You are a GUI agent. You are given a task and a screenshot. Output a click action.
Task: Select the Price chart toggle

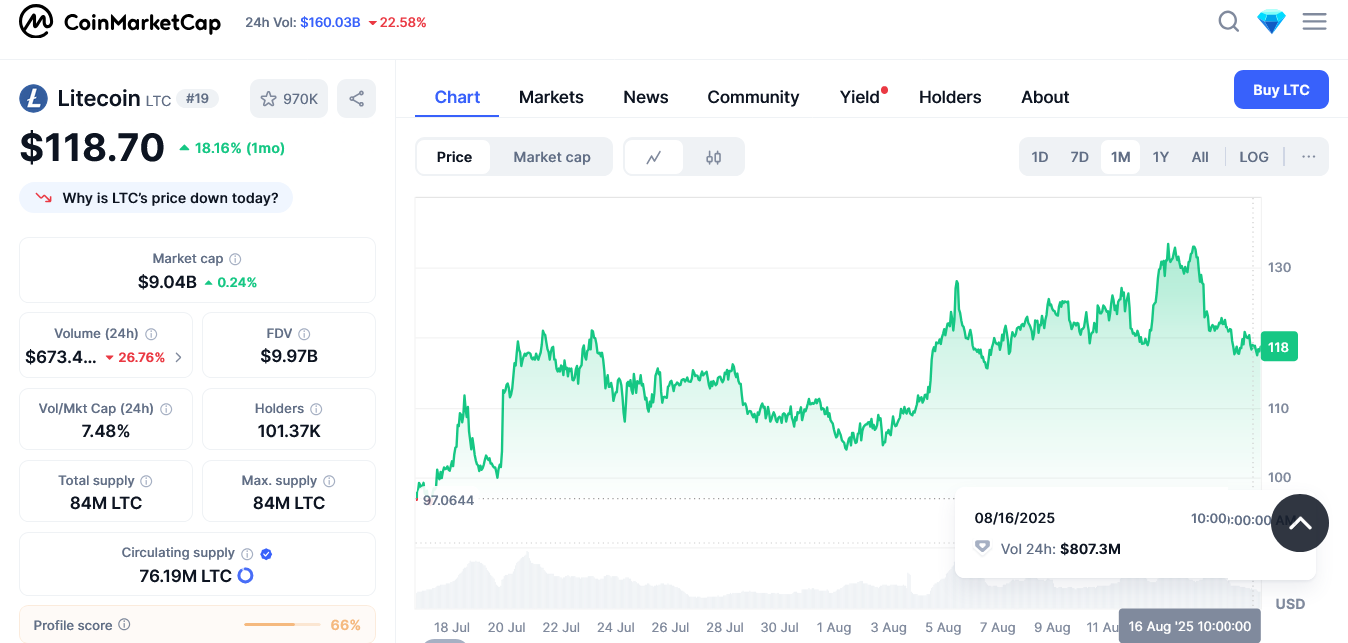454,157
